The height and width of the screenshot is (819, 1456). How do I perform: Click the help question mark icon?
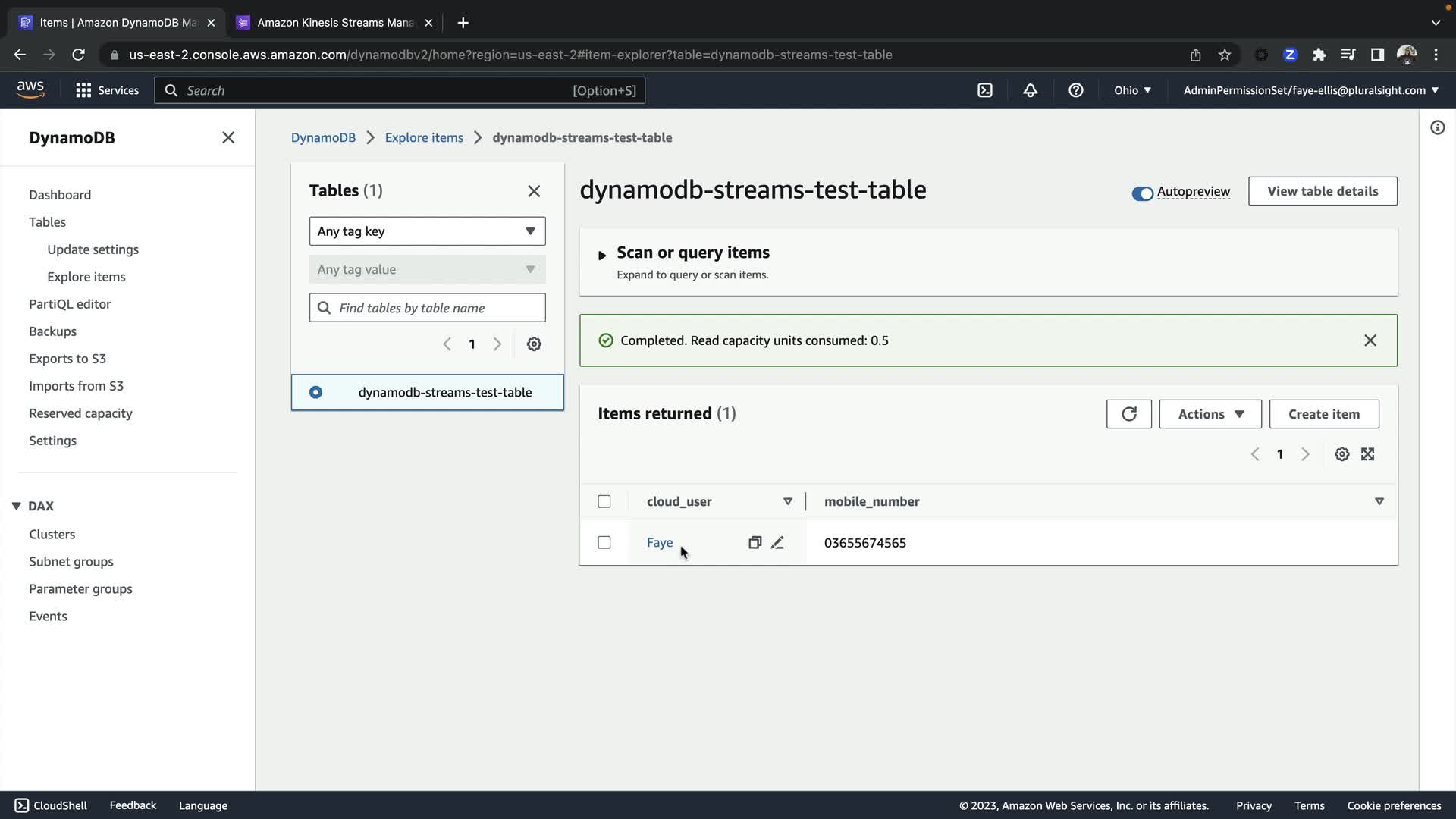1075,90
